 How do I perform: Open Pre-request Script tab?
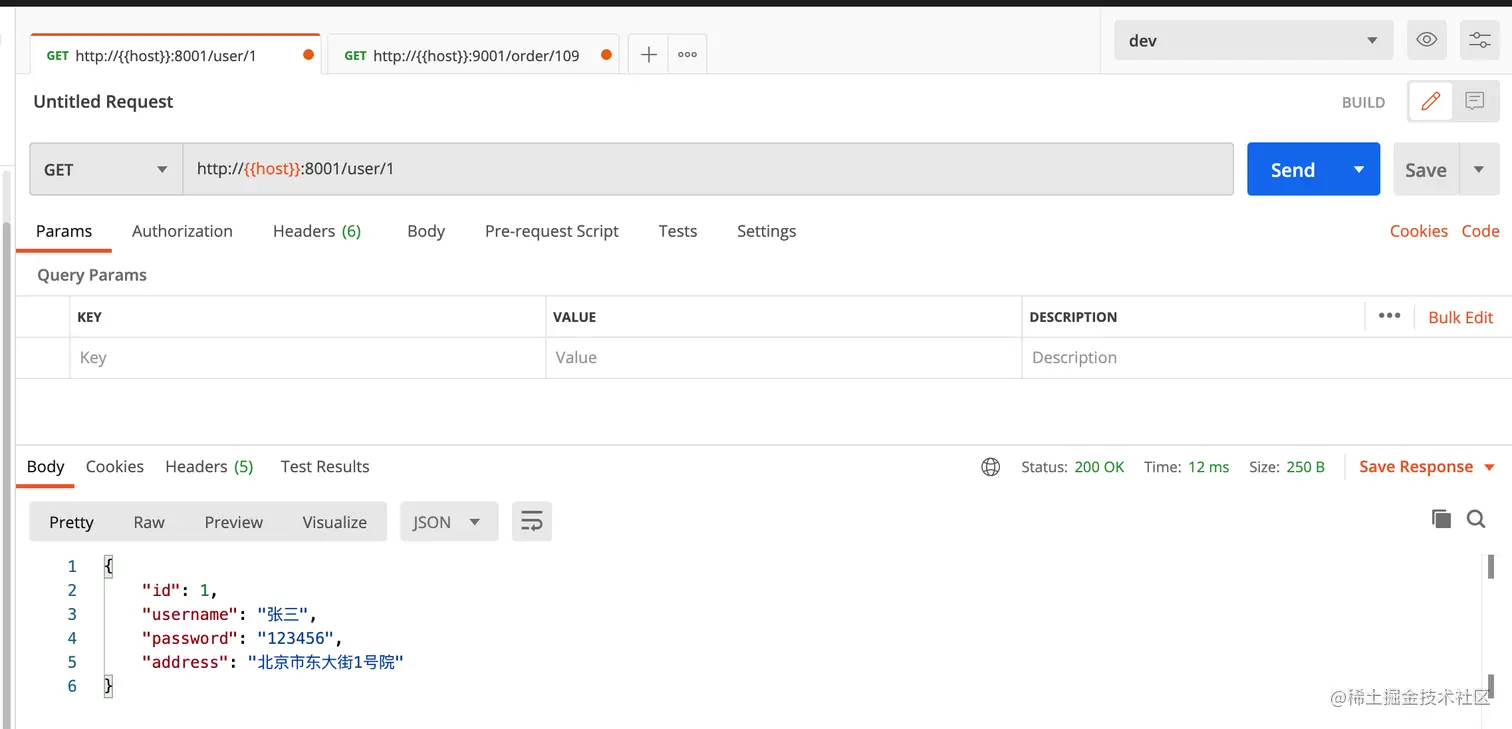(552, 231)
